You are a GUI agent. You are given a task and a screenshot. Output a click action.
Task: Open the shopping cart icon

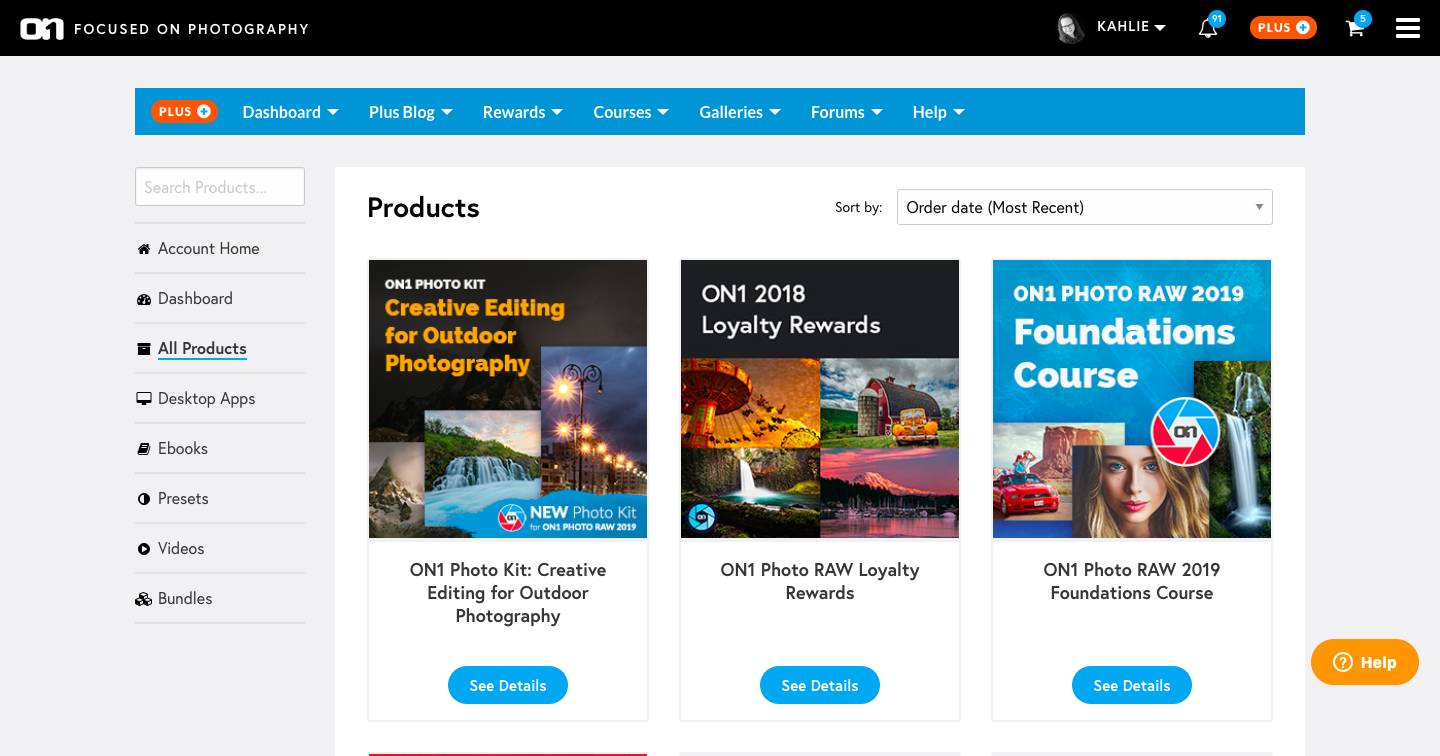(1355, 29)
